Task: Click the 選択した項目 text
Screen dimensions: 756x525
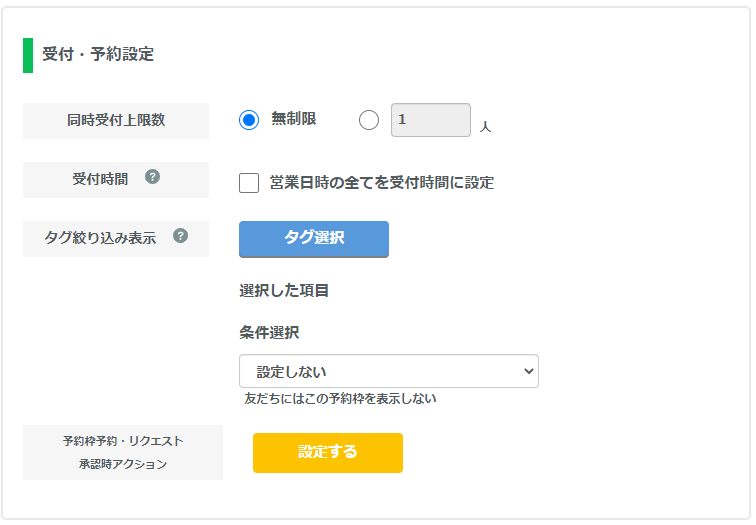Action: pyautogui.click(x=284, y=291)
